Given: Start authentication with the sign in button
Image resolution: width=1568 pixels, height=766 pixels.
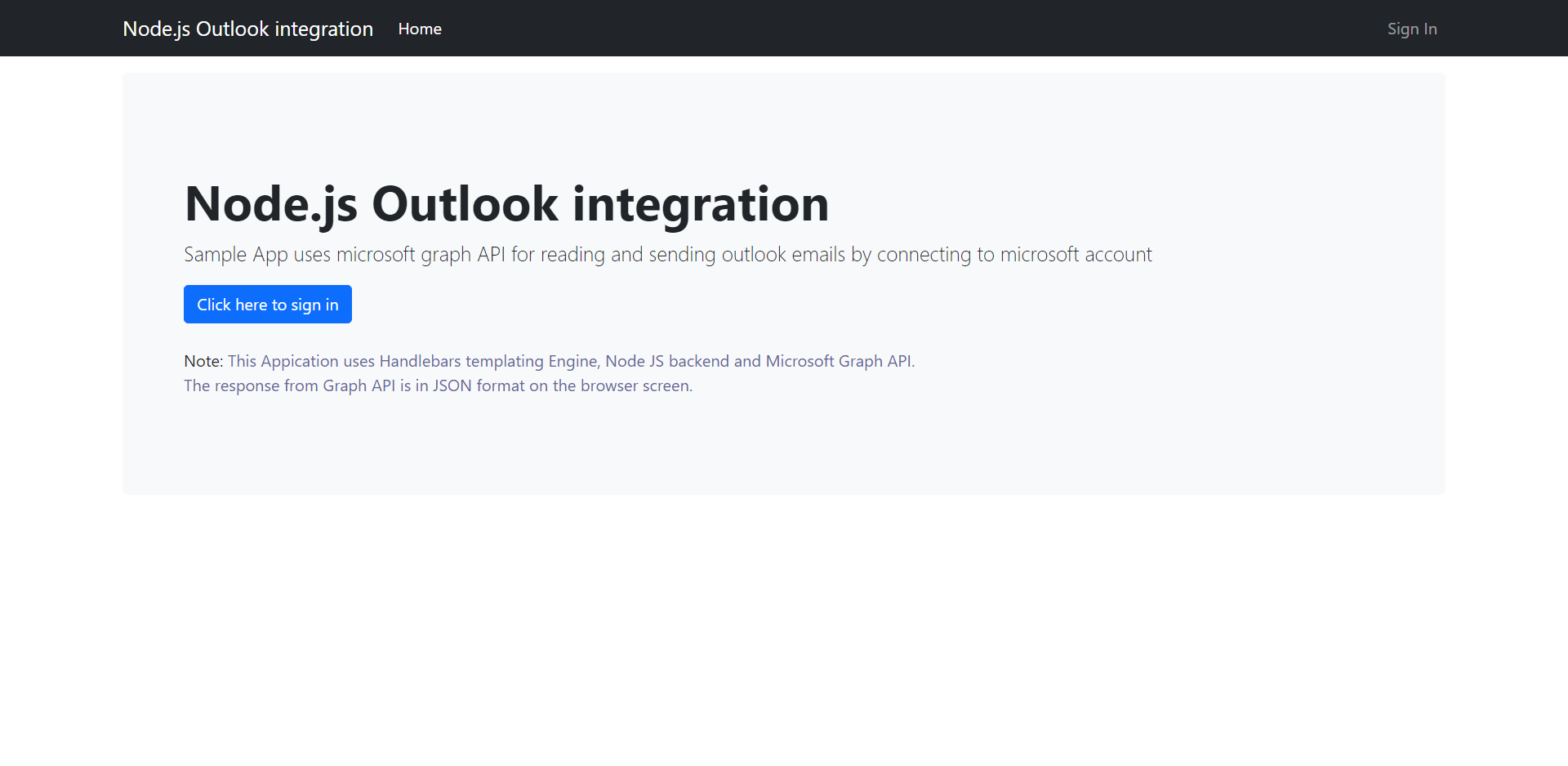Looking at the screenshot, I should [x=267, y=304].
